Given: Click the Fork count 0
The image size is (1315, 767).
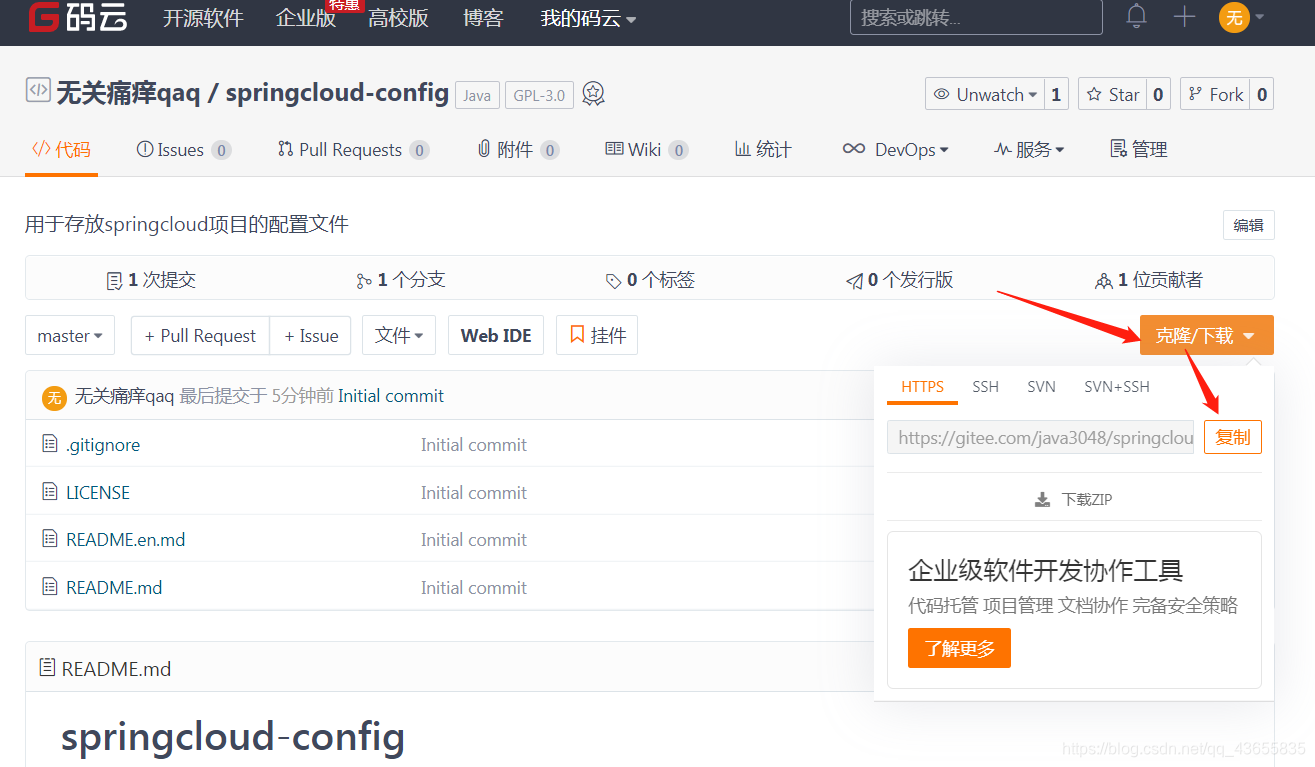Looking at the screenshot, I should click(1262, 94).
